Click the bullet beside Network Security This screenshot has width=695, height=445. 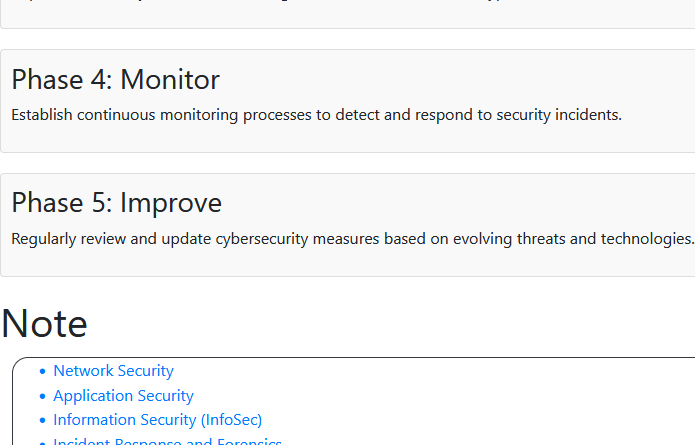pos(42,371)
